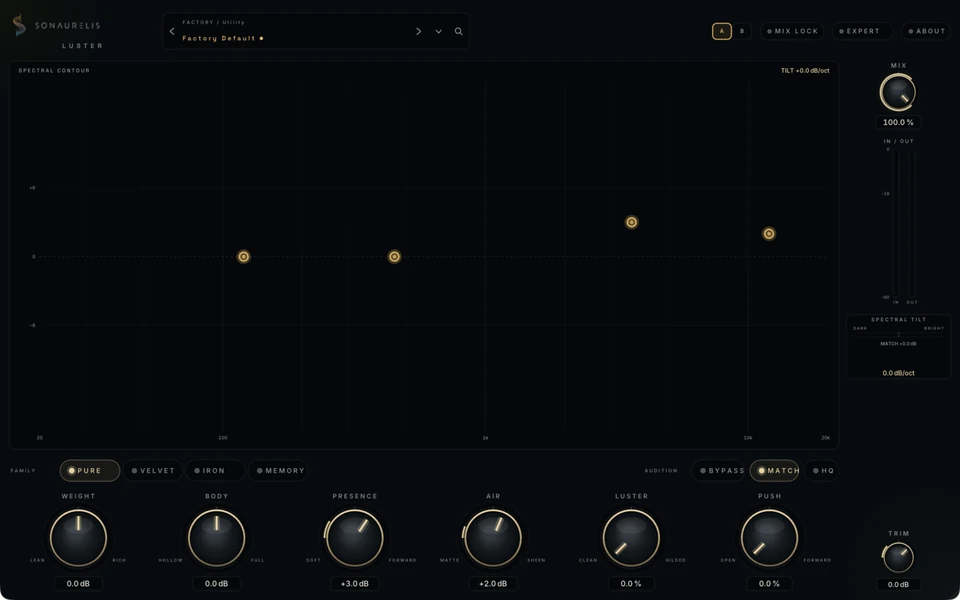The height and width of the screenshot is (600, 960).
Task: Toggle audition BYPASS
Action: (719, 471)
